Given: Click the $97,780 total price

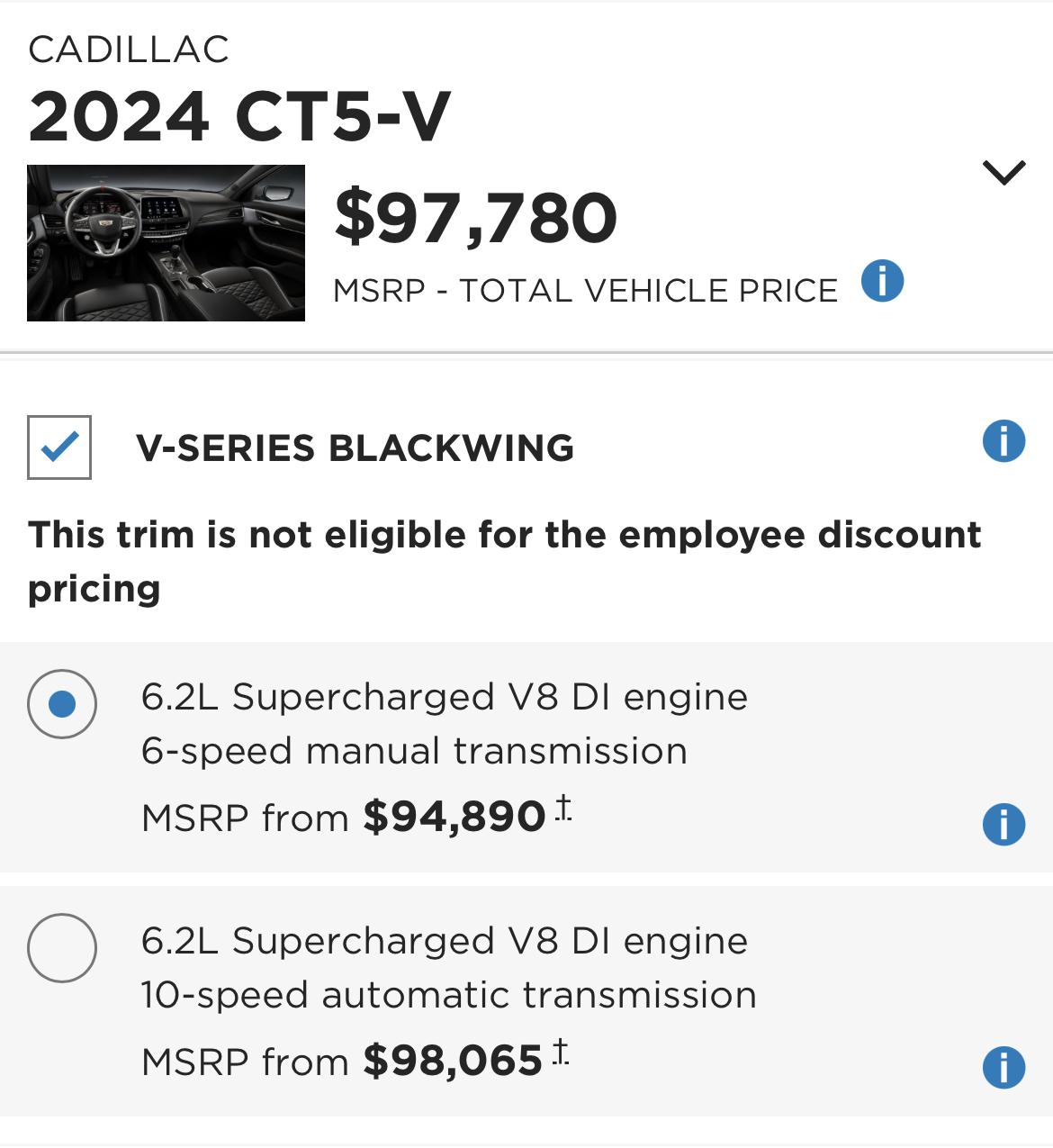Looking at the screenshot, I should (x=476, y=218).
